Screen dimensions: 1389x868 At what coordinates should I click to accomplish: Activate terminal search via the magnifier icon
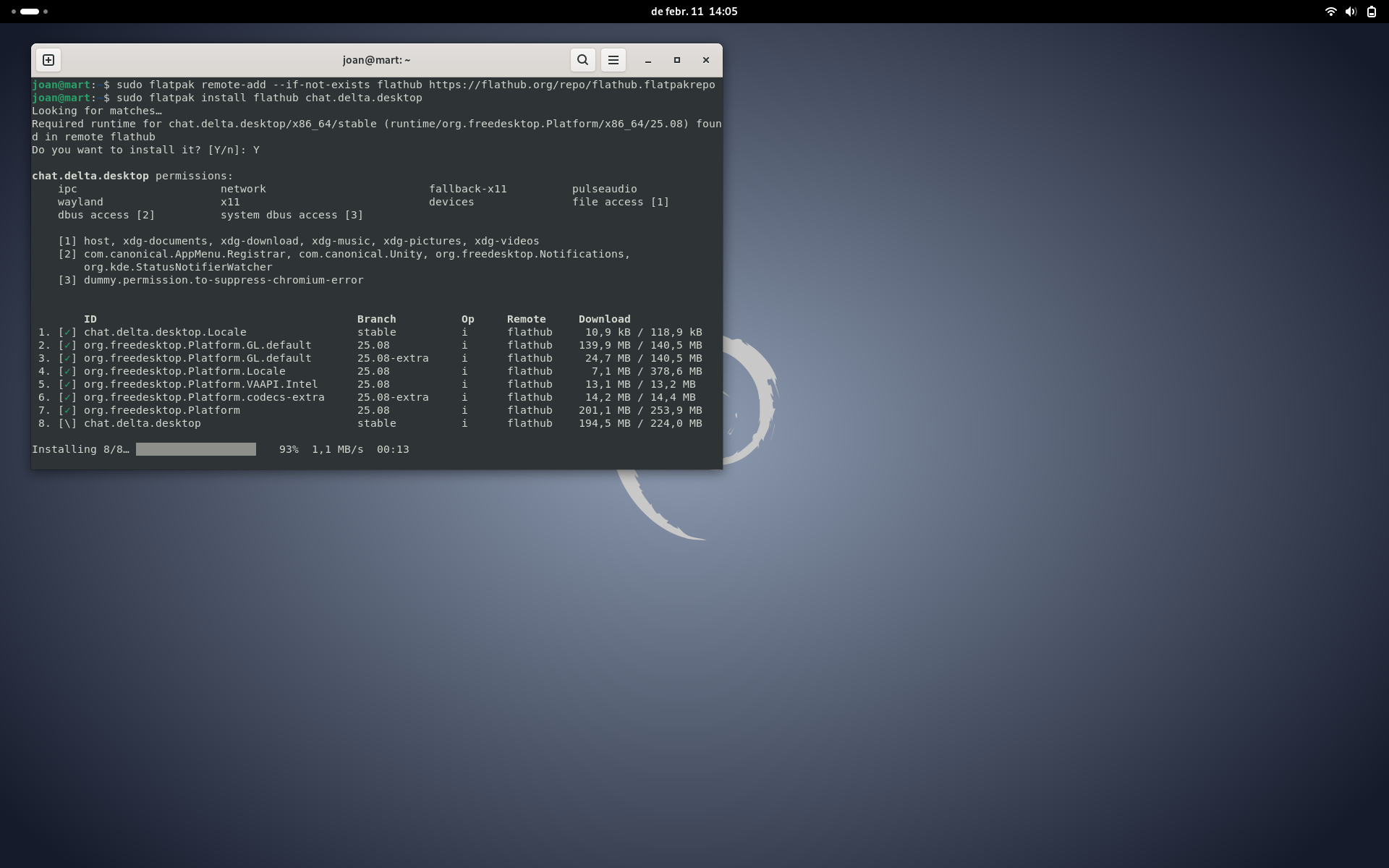coord(582,60)
